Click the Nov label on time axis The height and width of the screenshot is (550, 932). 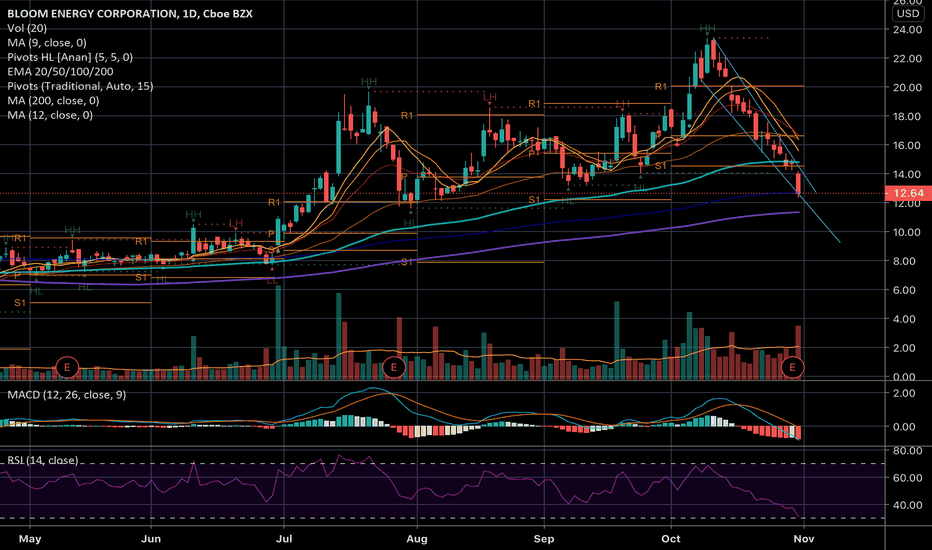click(x=804, y=539)
